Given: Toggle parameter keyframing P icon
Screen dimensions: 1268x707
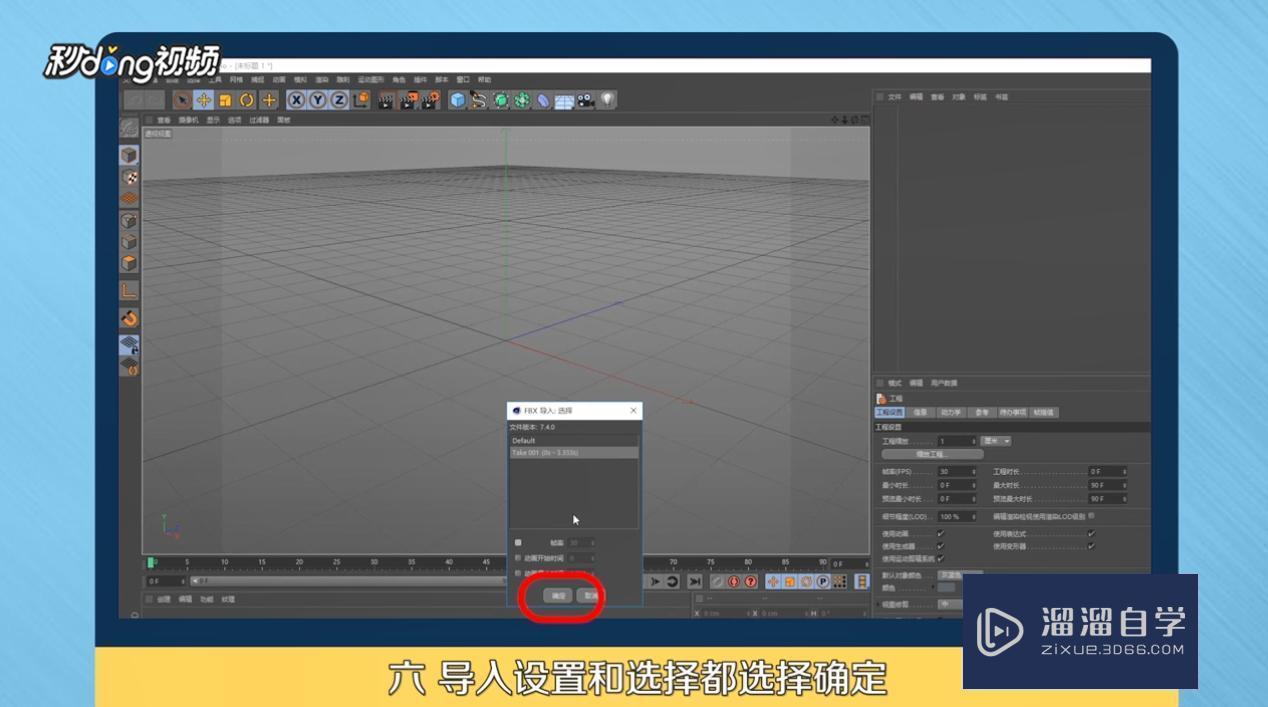Looking at the screenshot, I should (823, 581).
